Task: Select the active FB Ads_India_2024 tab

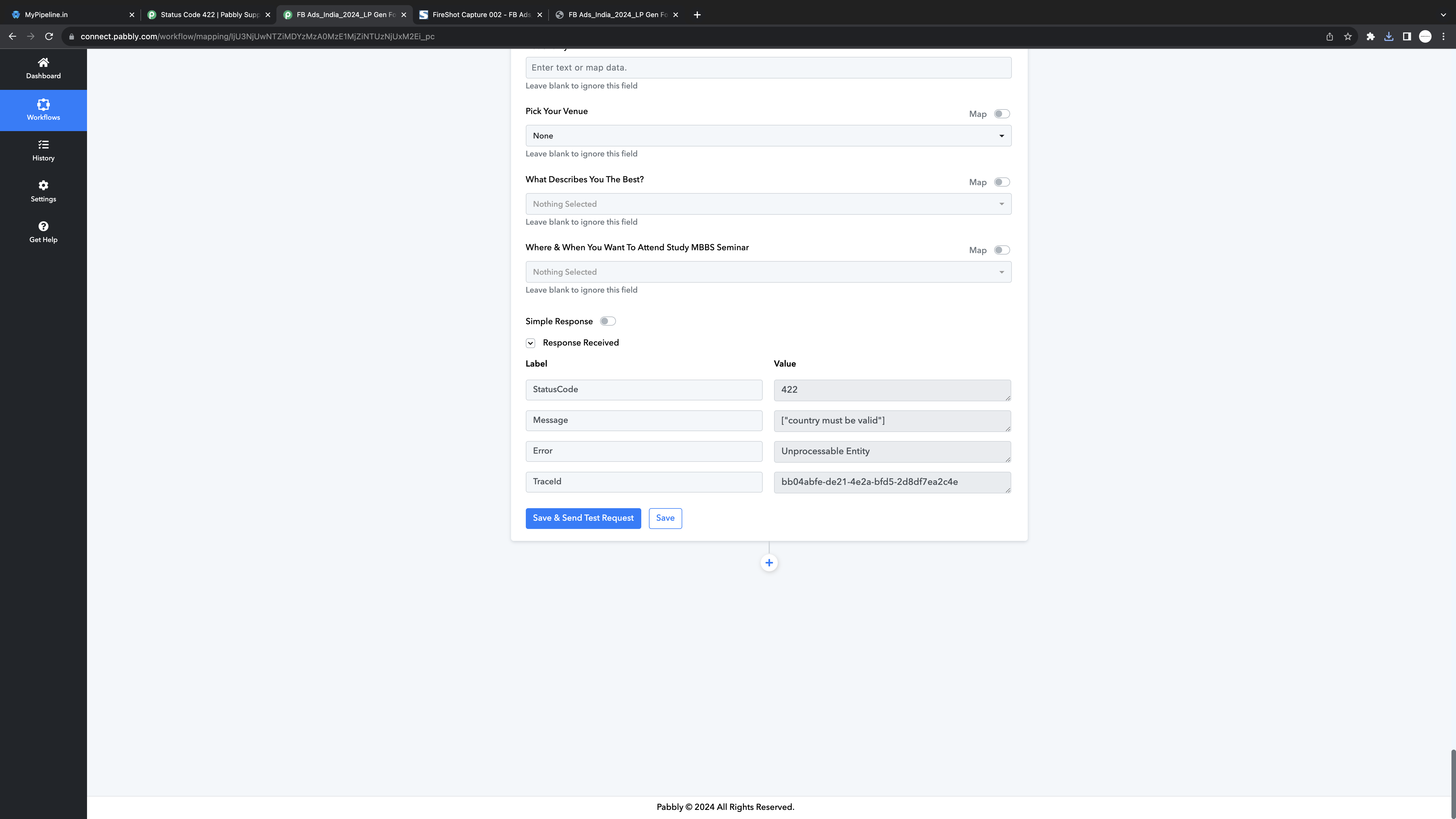Action: click(344, 15)
